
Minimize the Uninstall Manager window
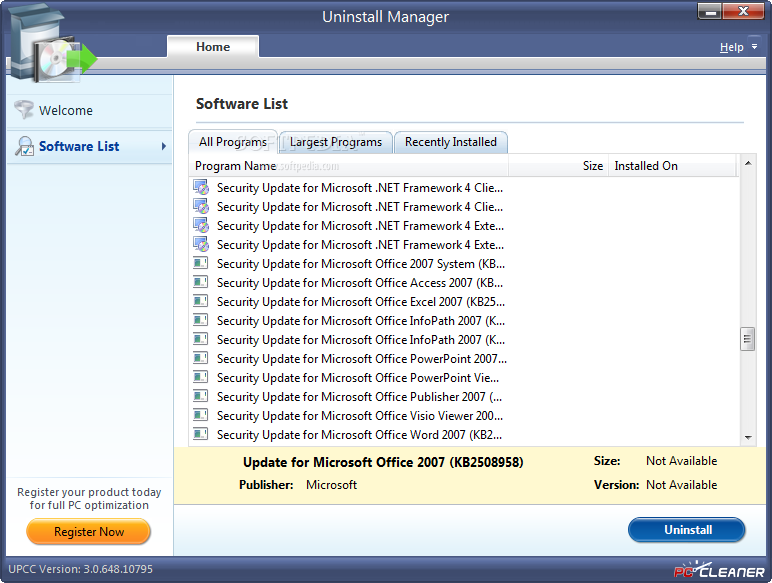[x=710, y=11]
